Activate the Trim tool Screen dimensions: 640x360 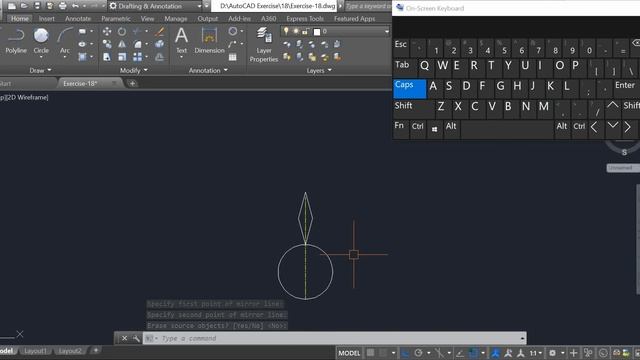[x=137, y=31]
